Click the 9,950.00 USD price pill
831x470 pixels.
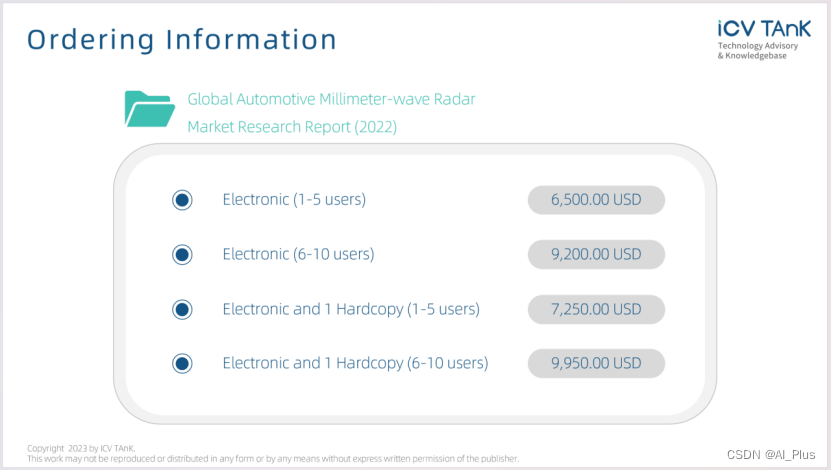(x=596, y=363)
